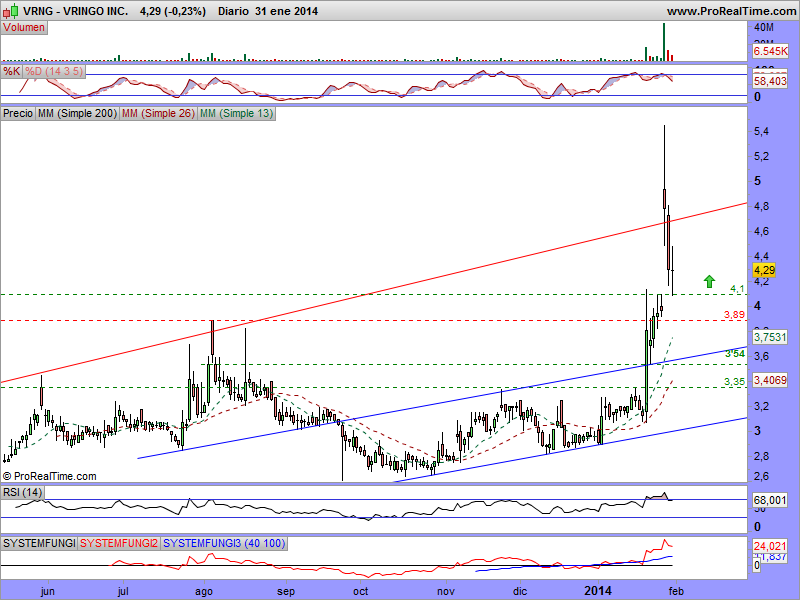Screen dimensions: 800x600
Task: Click the 68,001 RSI value label
Action: [x=770, y=501]
